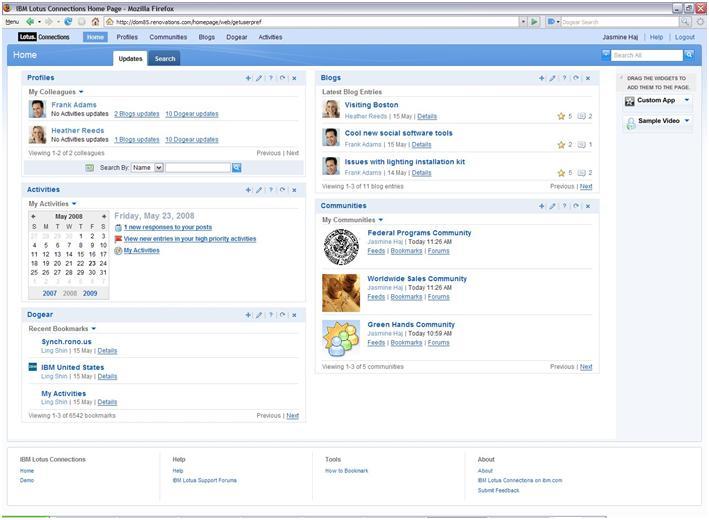Close the Communities widget
709x520 pixels.
pyautogui.click(x=588, y=206)
